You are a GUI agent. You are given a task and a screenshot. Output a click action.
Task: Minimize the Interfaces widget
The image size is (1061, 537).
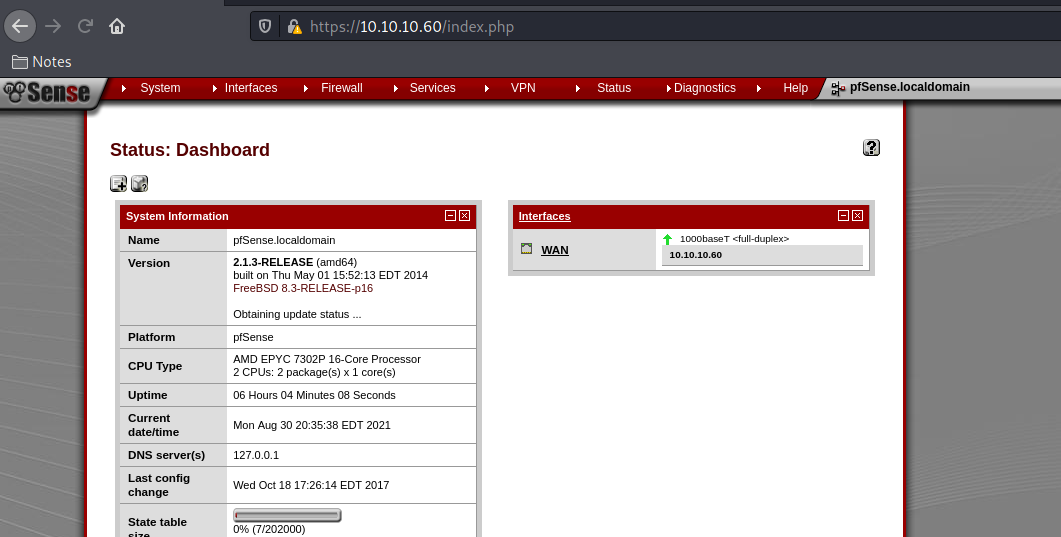coord(843,216)
